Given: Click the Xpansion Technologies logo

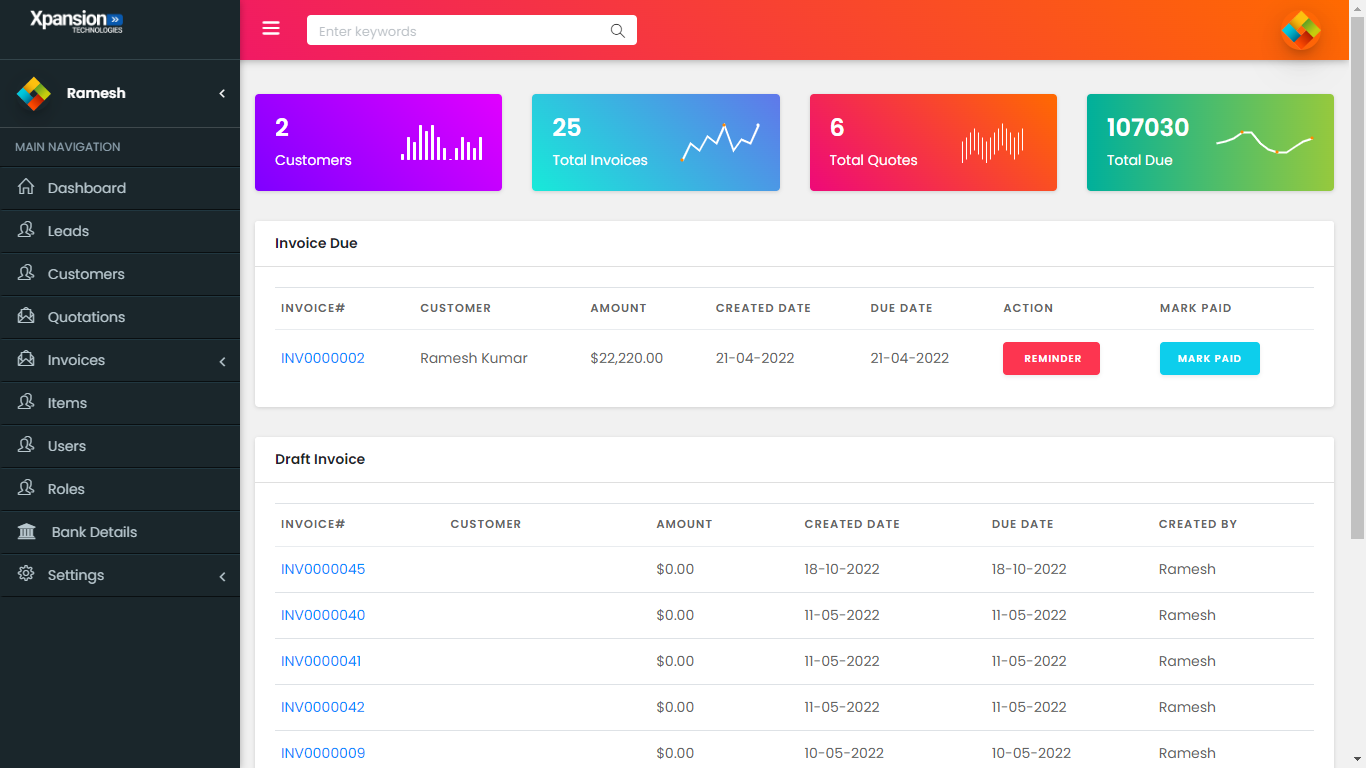Looking at the screenshot, I should [75, 22].
